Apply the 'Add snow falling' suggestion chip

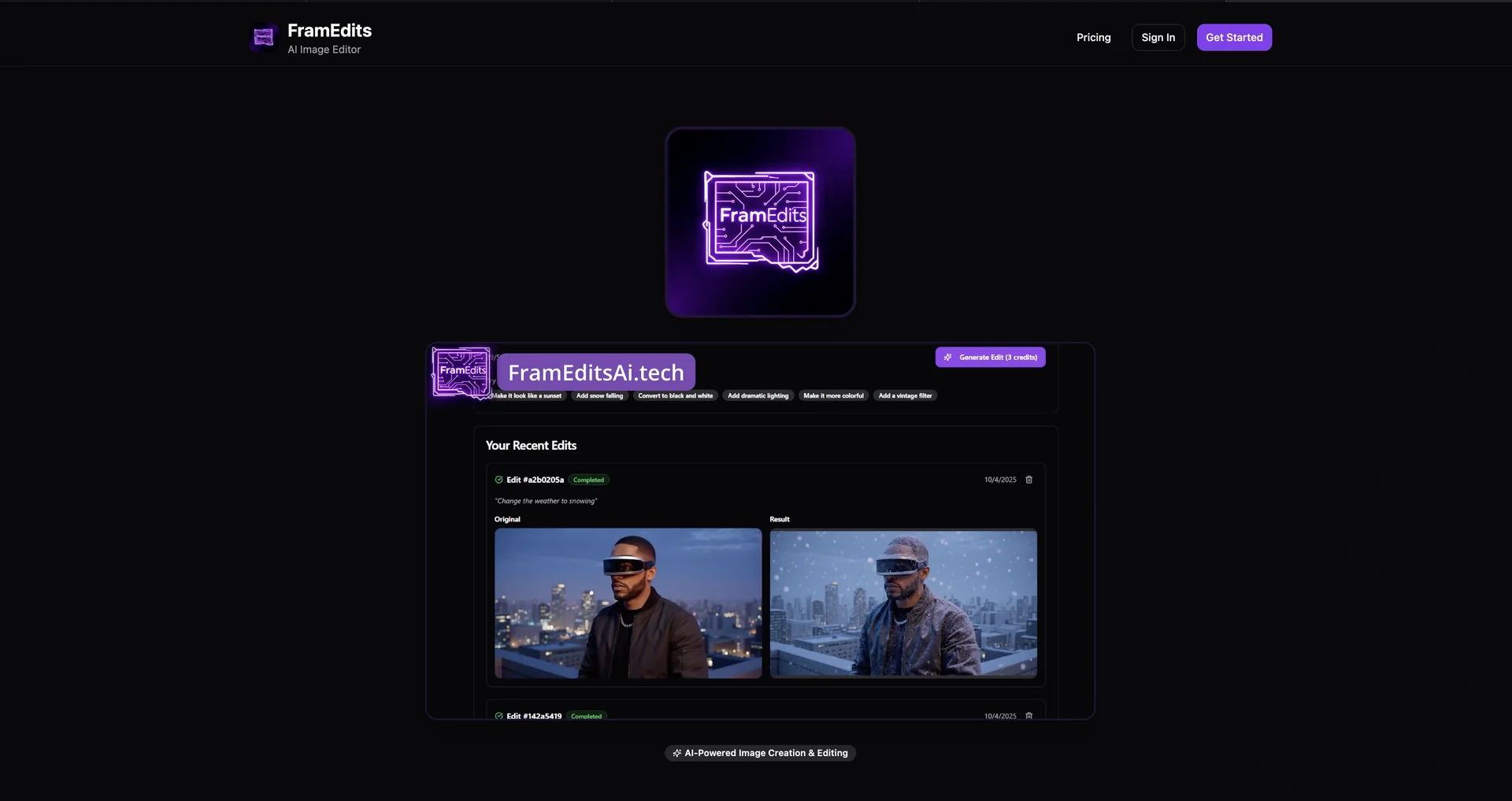598,395
